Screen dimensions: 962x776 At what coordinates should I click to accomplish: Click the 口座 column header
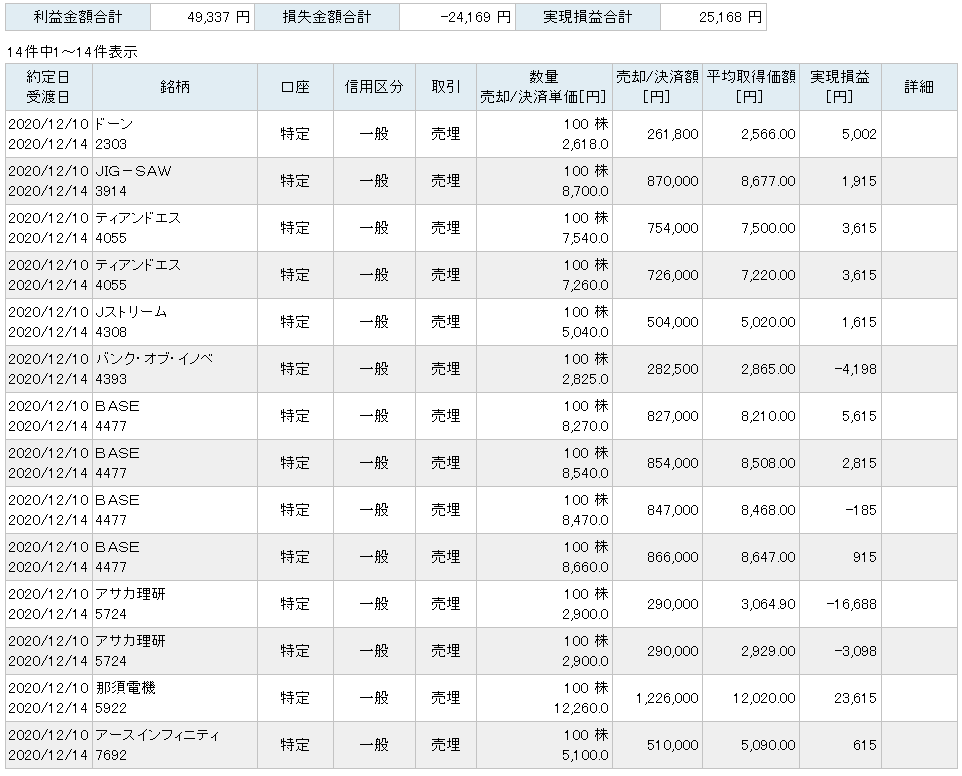295,87
